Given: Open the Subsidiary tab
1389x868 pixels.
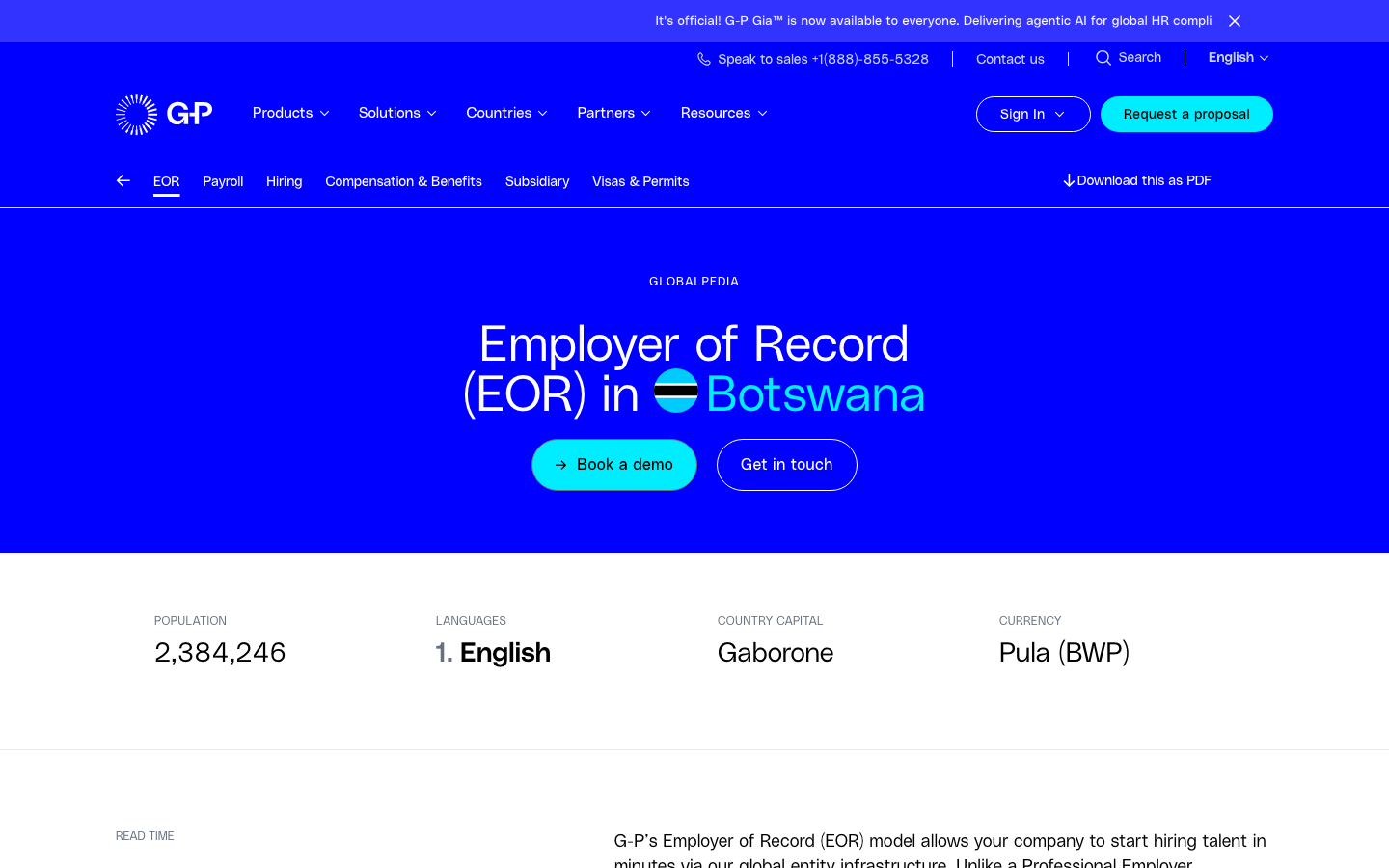Looking at the screenshot, I should tap(537, 181).
